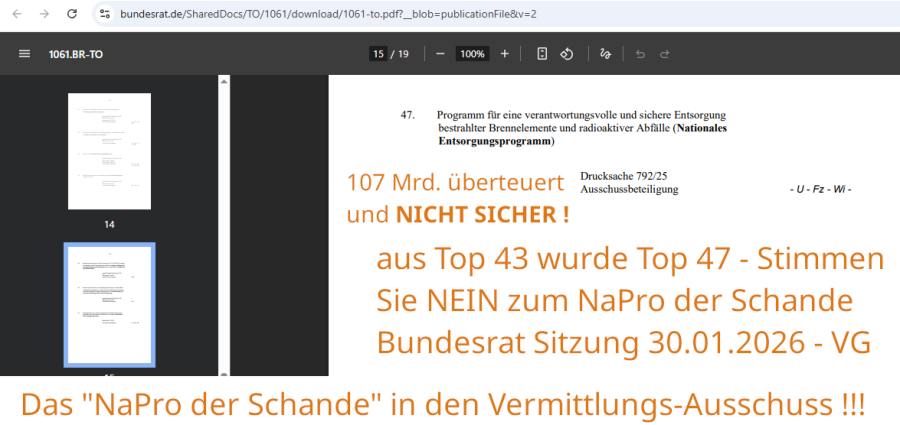
Task: Select the highlighted page 15 thumbnail
Action: click(109, 305)
